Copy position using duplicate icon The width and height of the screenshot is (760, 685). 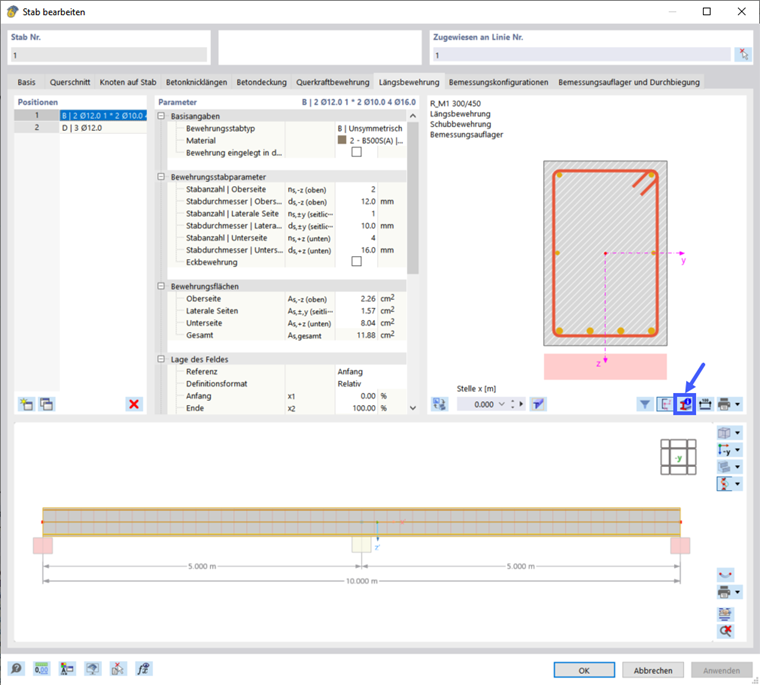47,404
